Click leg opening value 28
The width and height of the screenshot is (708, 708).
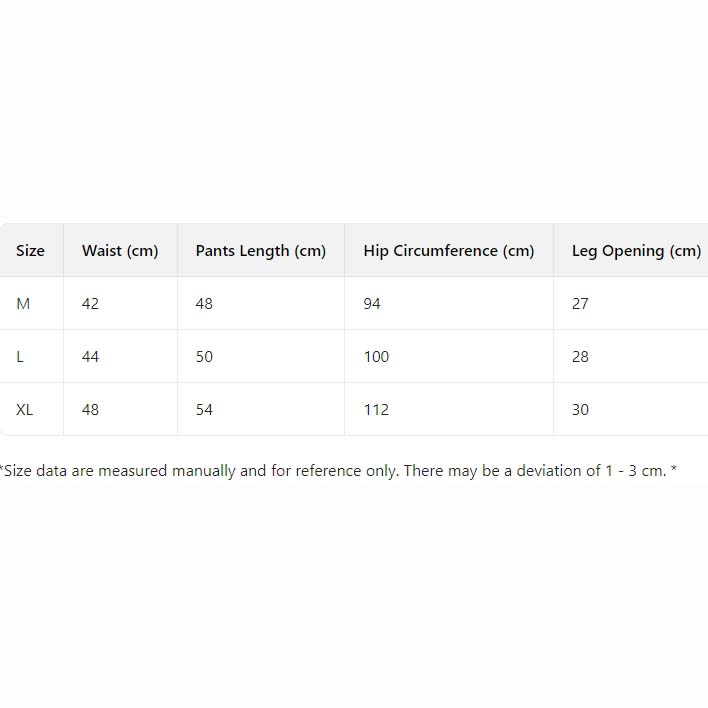tap(580, 357)
